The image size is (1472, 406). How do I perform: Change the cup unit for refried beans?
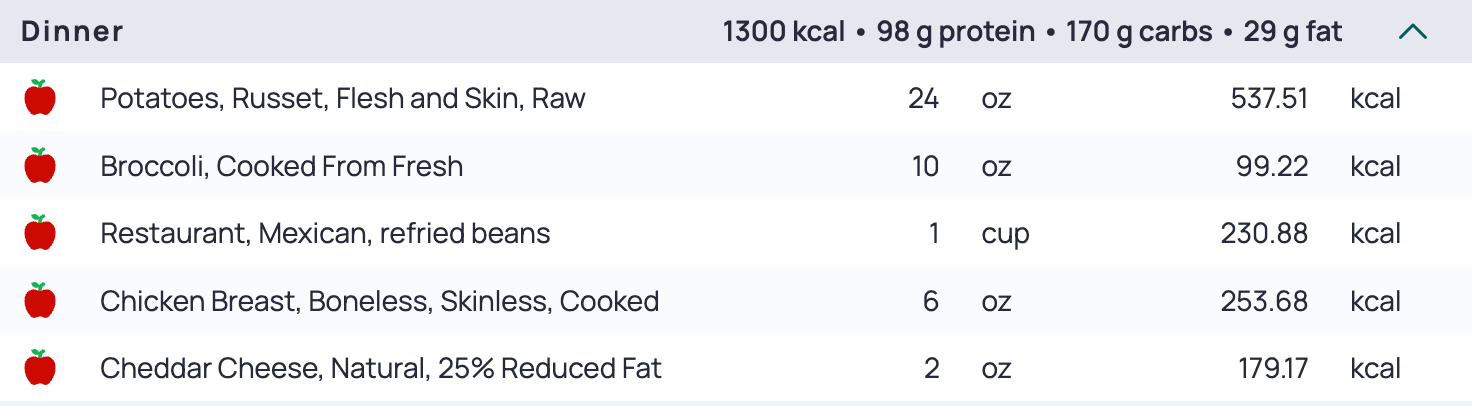pos(1005,235)
